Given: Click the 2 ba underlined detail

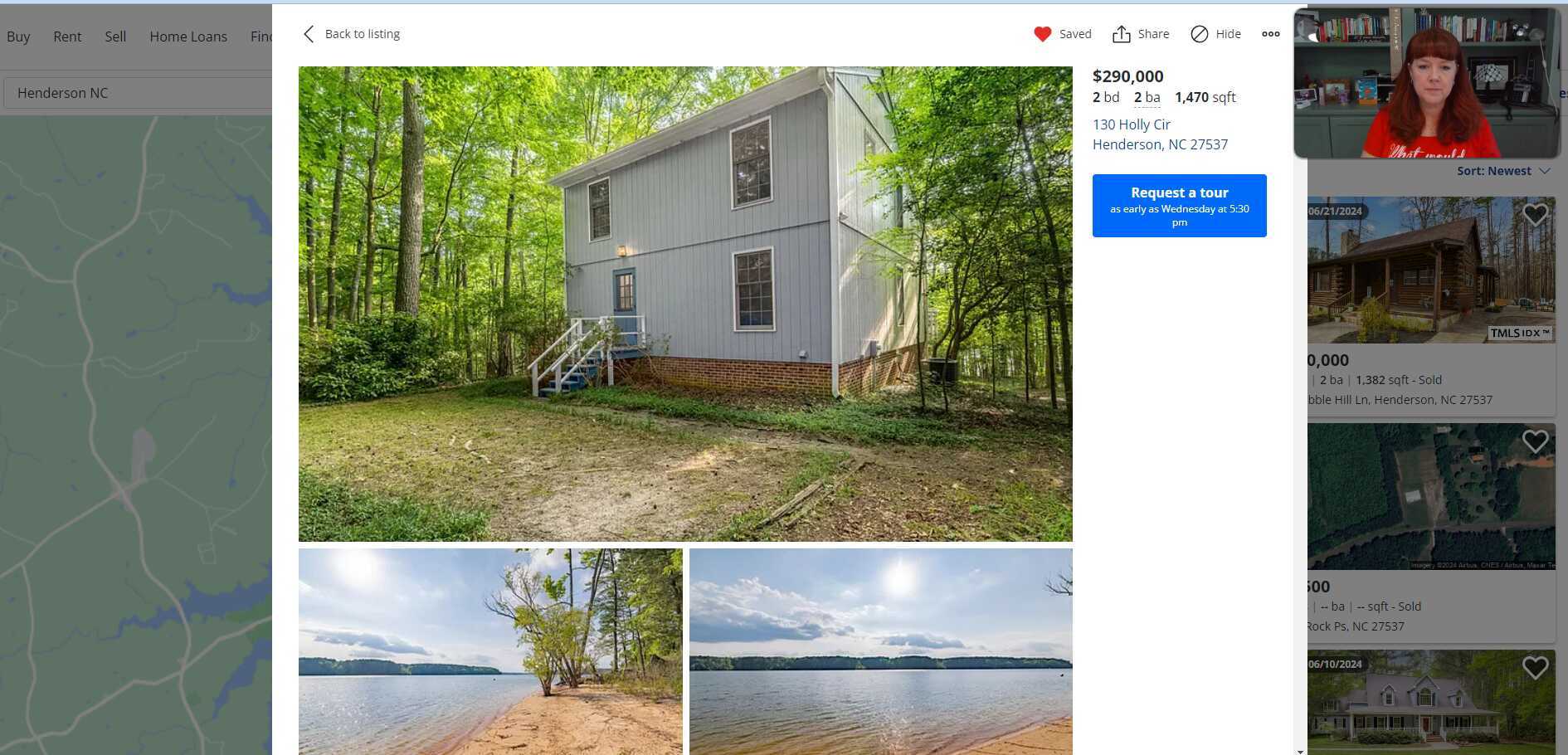Looking at the screenshot, I should (x=1147, y=98).
